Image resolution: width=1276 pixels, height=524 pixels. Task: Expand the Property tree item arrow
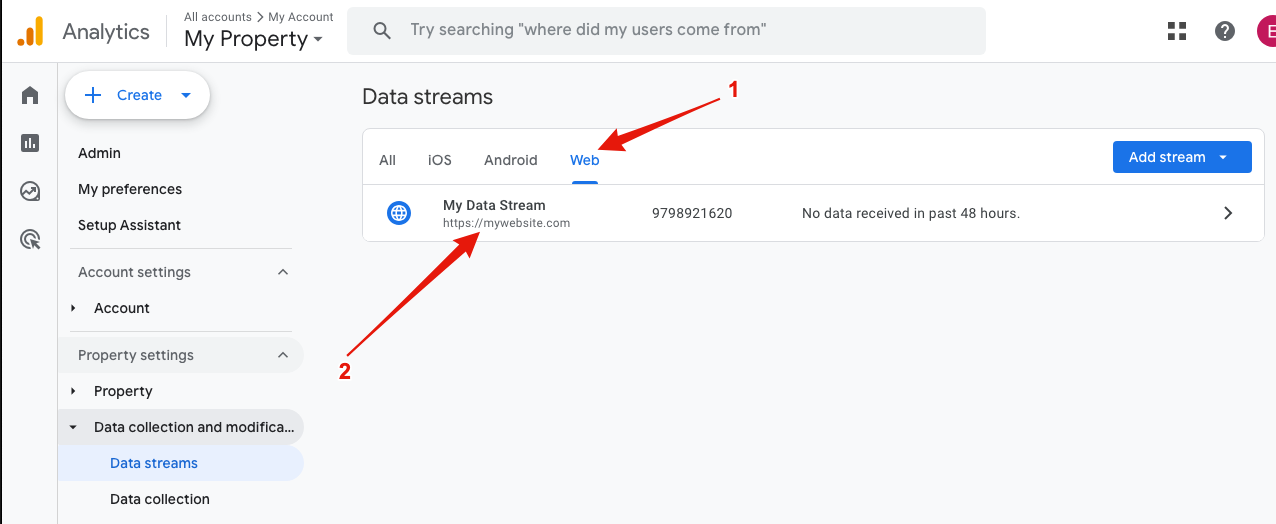73,391
